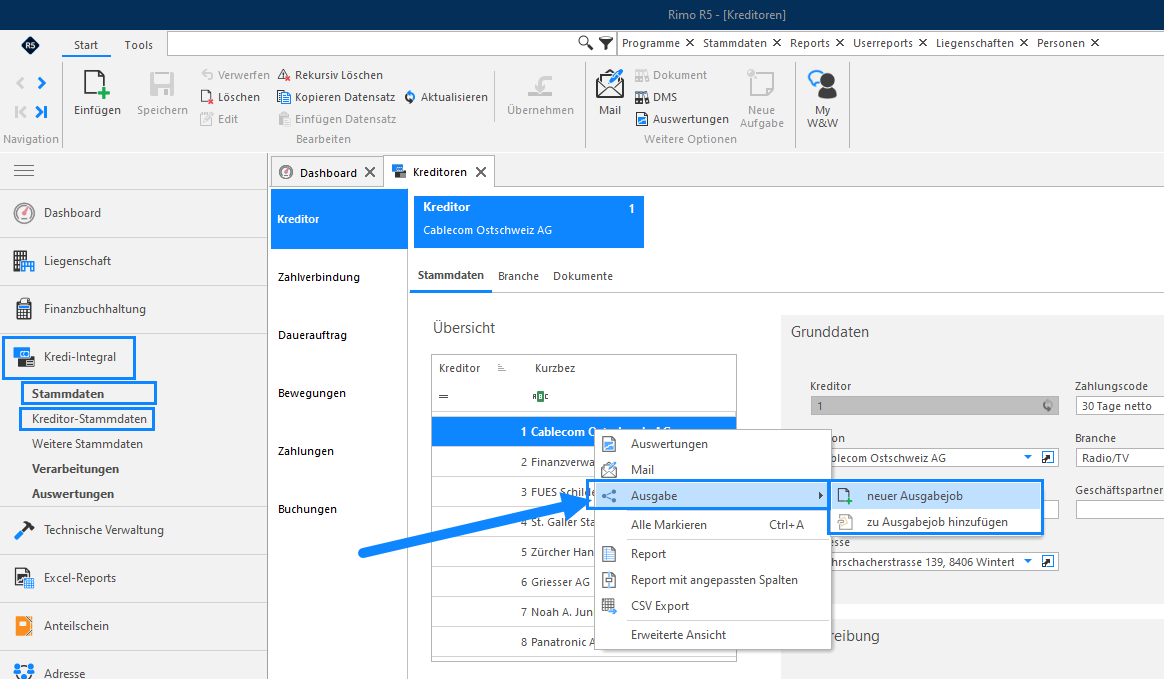Switch to the Branche tab
The image size is (1164, 679).
point(518,276)
